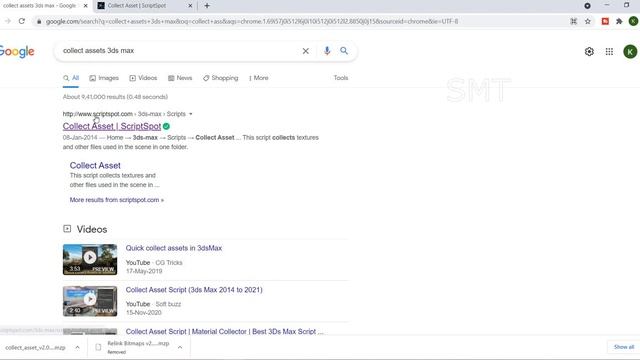
Task: Click the red extension icon in toolbar
Action: coord(605,21)
